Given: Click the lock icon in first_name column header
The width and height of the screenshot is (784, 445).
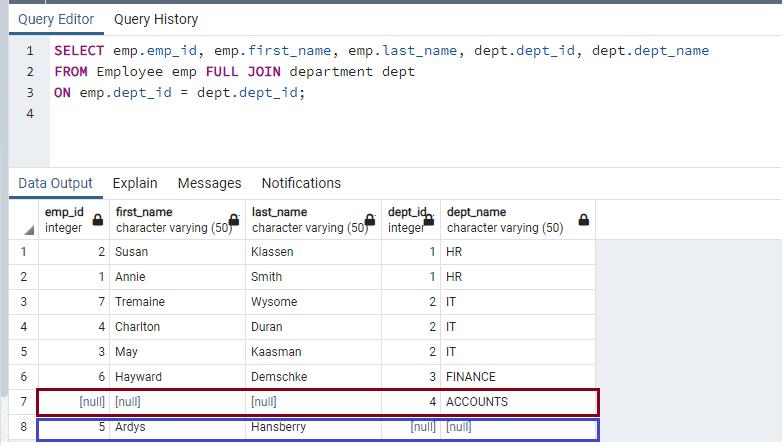Looking at the screenshot, I should (235, 220).
